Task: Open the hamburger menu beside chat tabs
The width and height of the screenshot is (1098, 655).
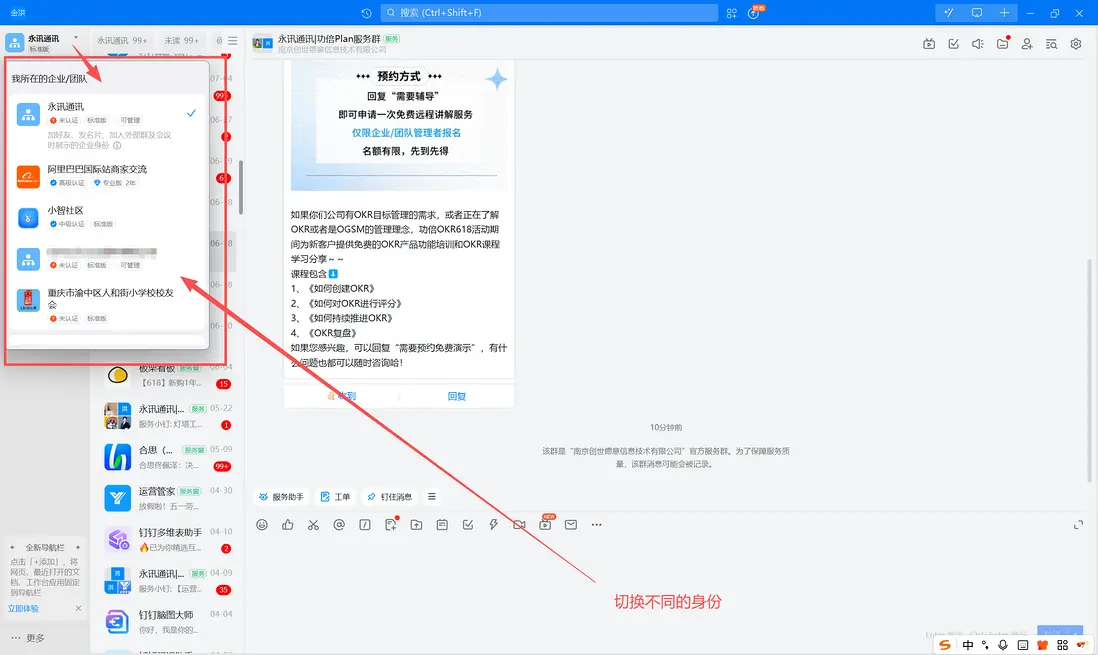Action: pos(232,41)
